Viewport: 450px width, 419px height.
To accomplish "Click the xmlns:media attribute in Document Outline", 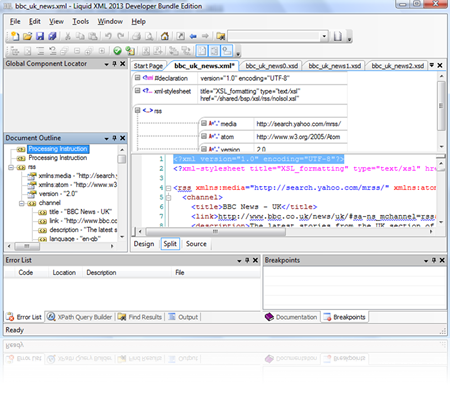I will 78,176.
